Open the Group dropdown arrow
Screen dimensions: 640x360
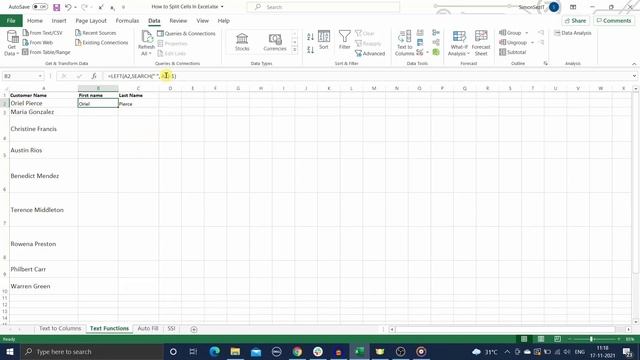[x=527, y=33]
